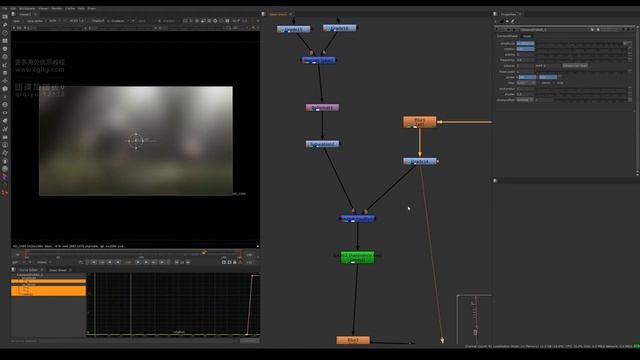This screenshot has height=360, width=640.
Task: Open the Keyer nodes toolbar menu
Action: [x=5, y=65]
